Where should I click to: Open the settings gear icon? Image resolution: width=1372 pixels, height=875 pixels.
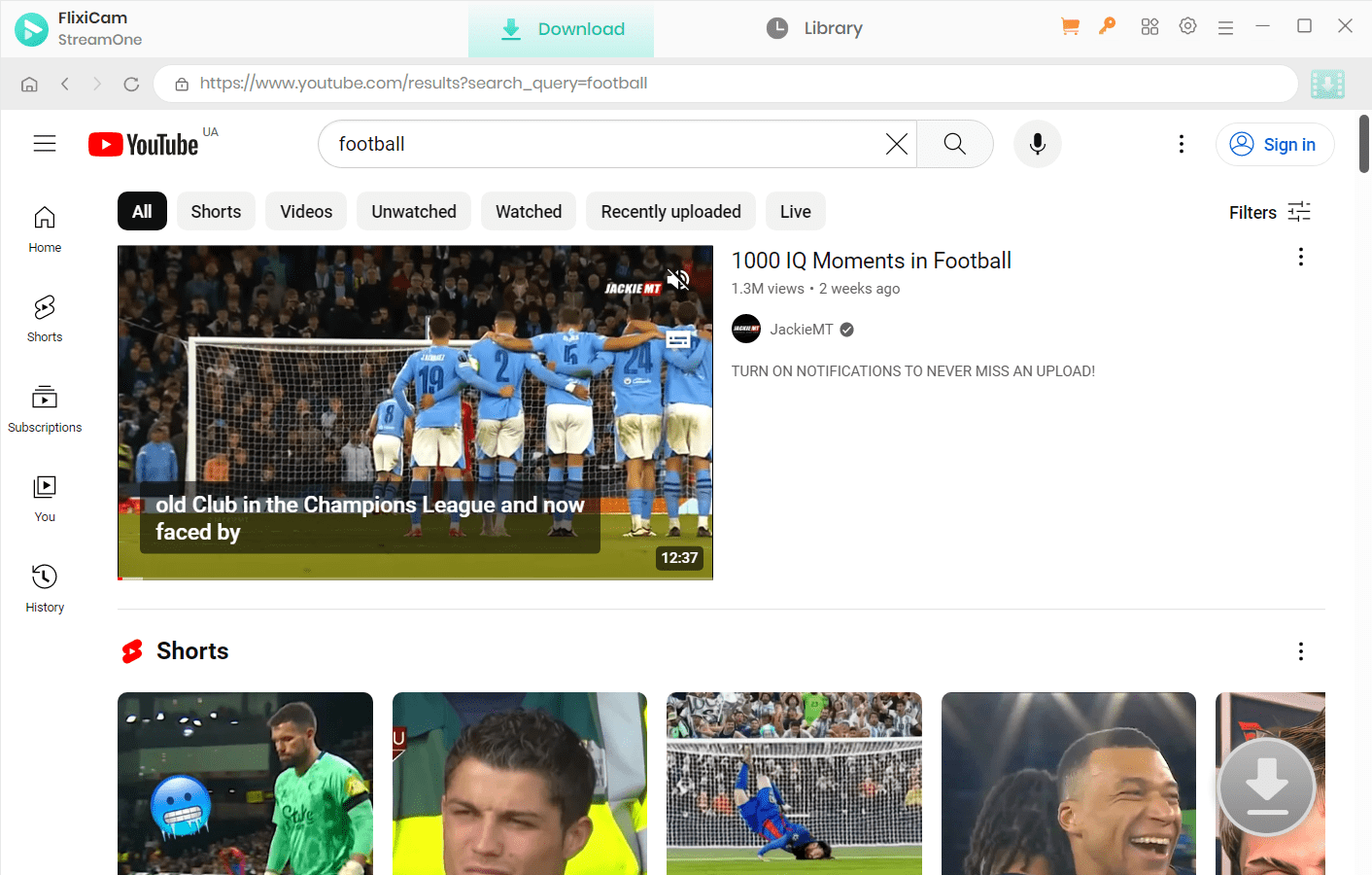(1187, 26)
